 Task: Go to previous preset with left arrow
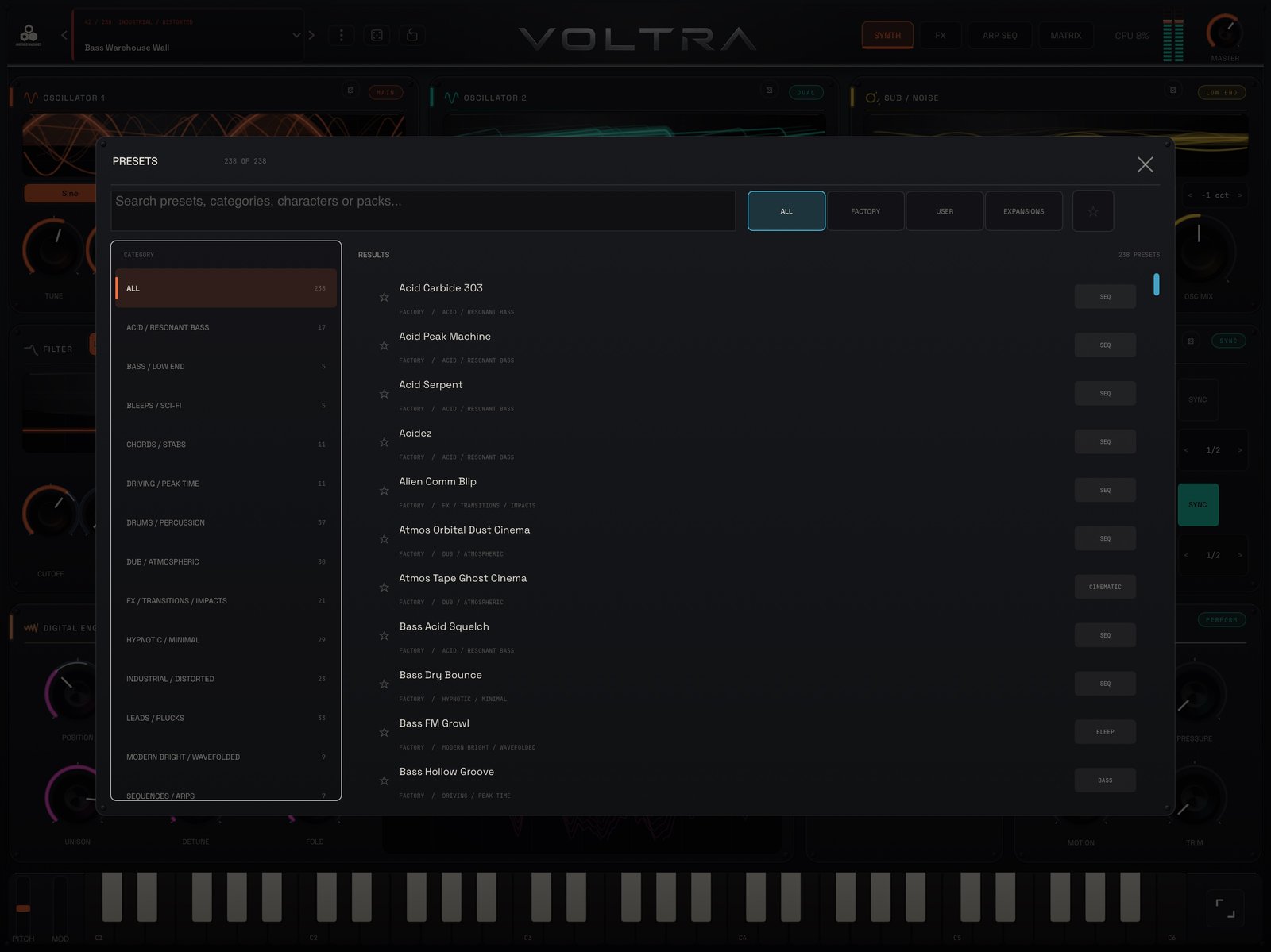64,35
